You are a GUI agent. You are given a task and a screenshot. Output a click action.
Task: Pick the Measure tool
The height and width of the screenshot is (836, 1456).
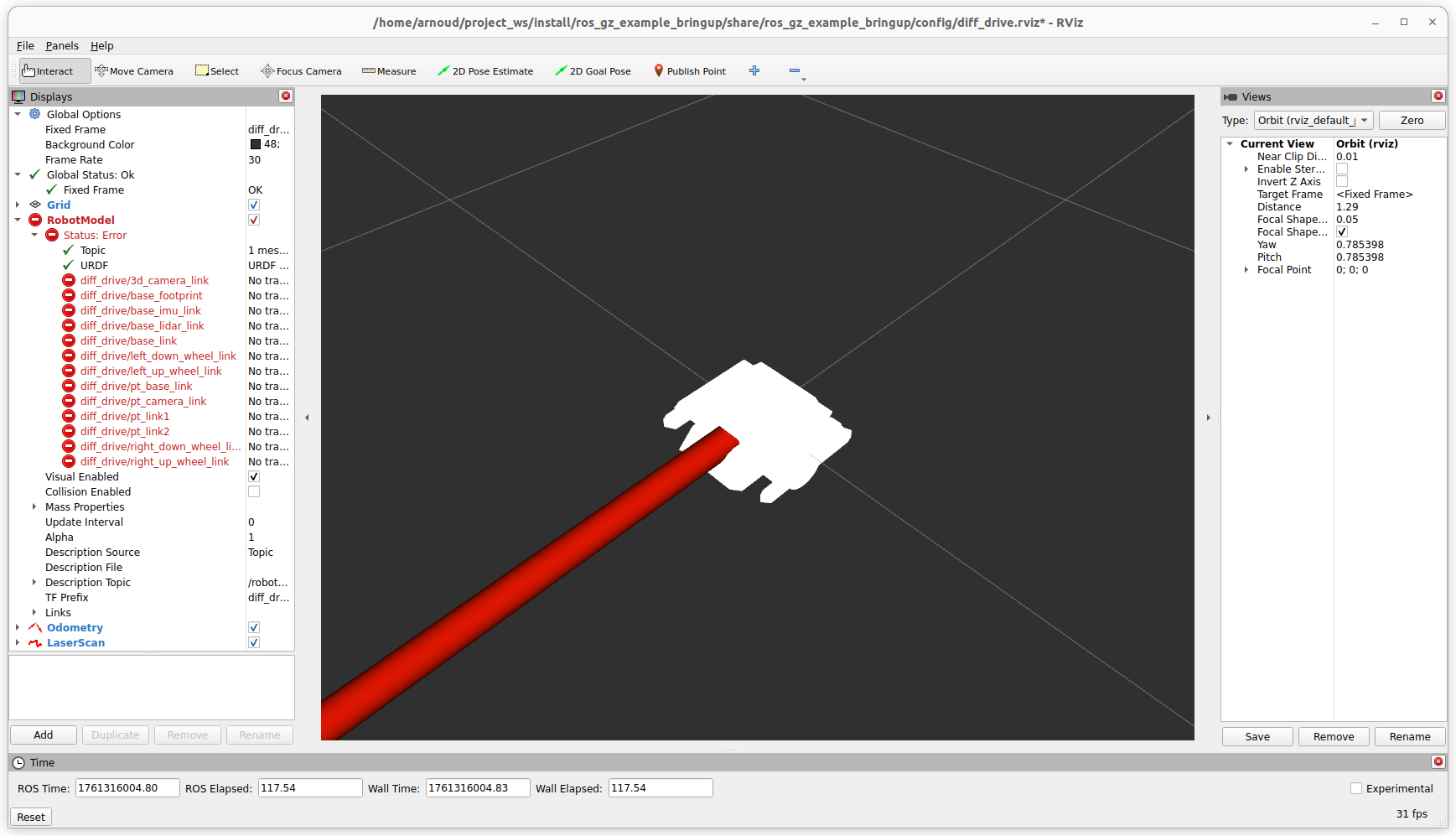(x=389, y=71)
